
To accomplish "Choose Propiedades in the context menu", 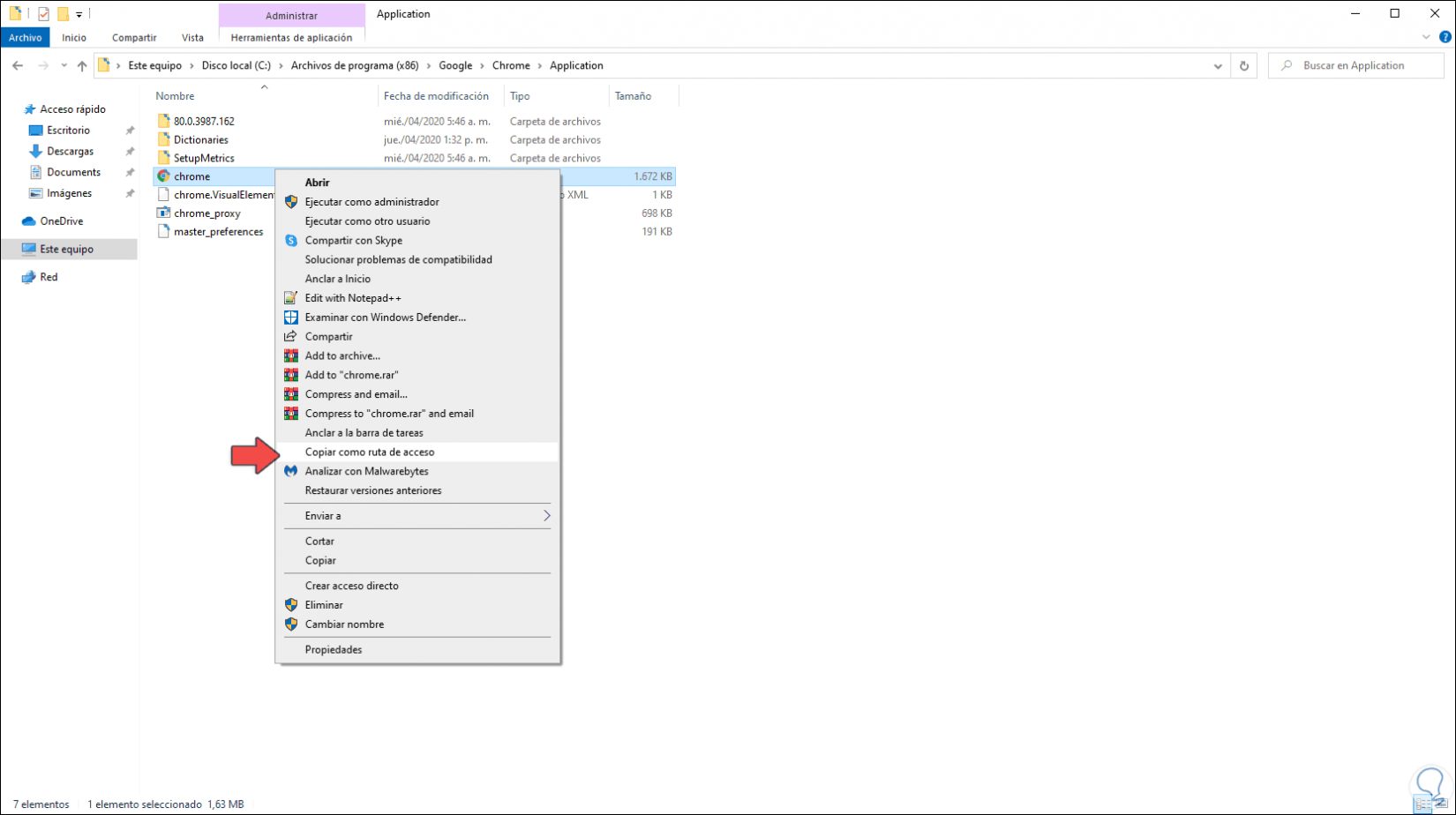I will click(417, 650).
